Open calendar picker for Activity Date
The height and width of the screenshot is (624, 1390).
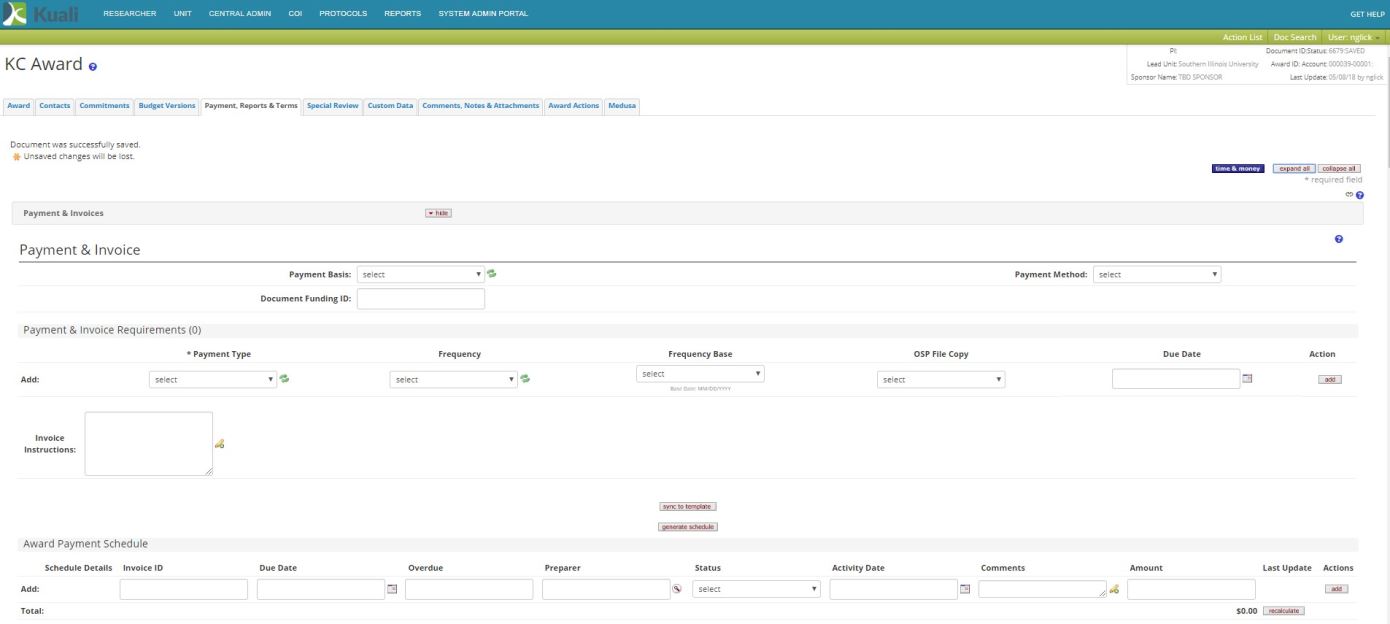tap(965, 589)
